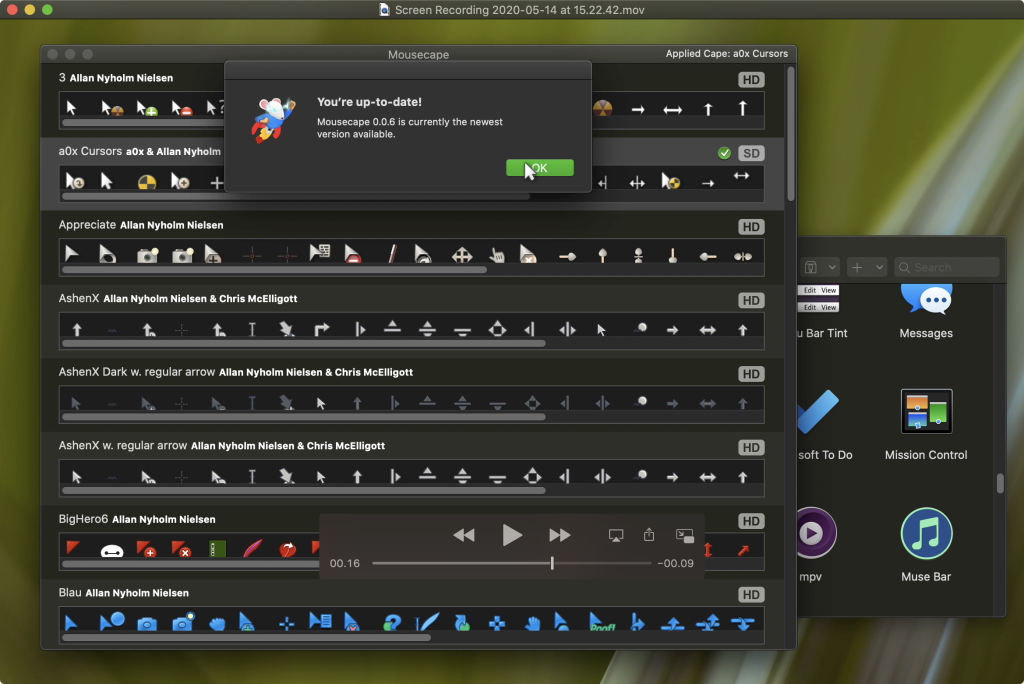Click the Search field in the background window
This screenshot has height=684, width=1024.
946,267
